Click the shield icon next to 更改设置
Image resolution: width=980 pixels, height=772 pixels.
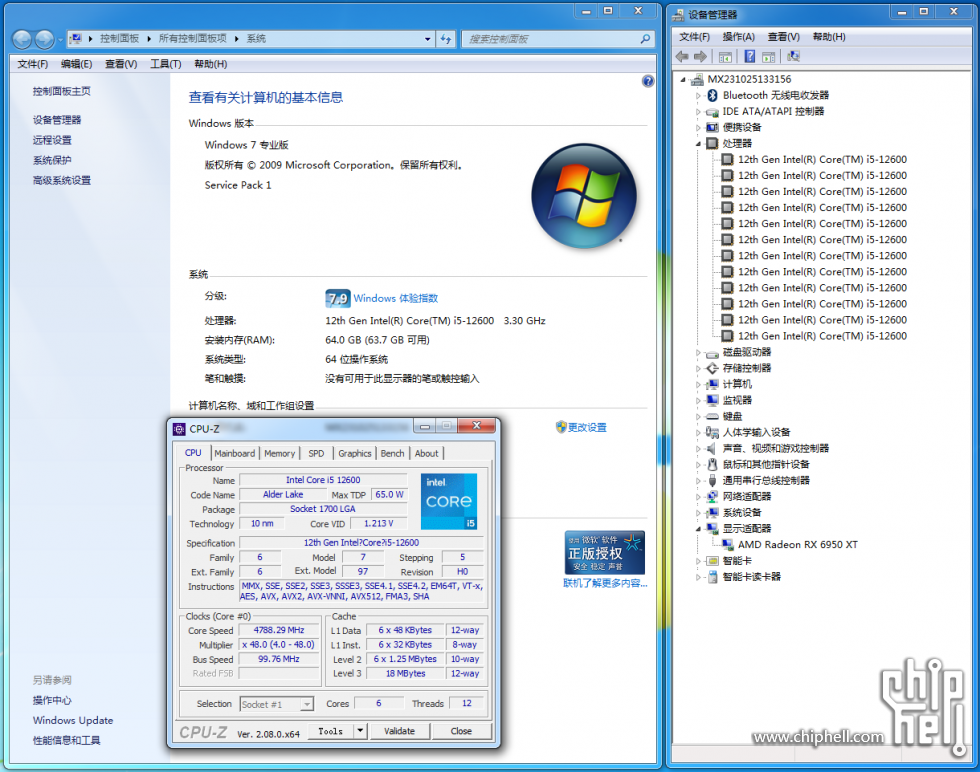pos(561,427)
